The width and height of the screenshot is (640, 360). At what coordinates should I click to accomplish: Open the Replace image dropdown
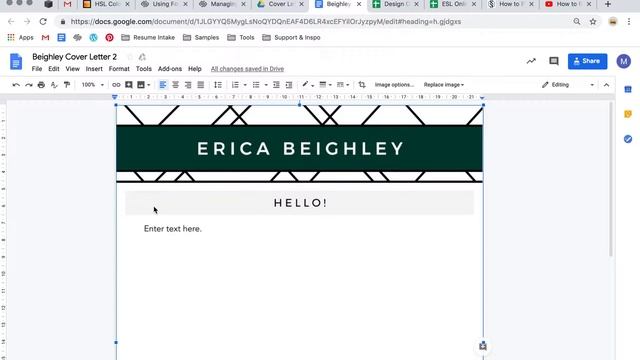(444, 85)
